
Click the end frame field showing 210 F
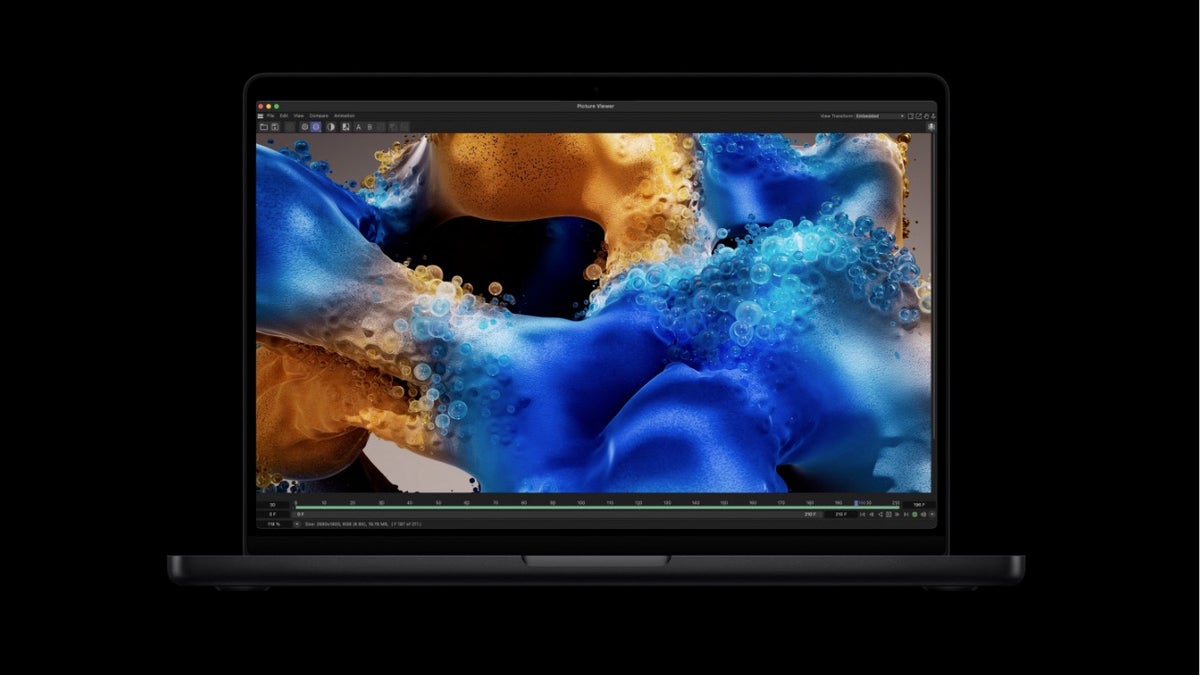843,513
